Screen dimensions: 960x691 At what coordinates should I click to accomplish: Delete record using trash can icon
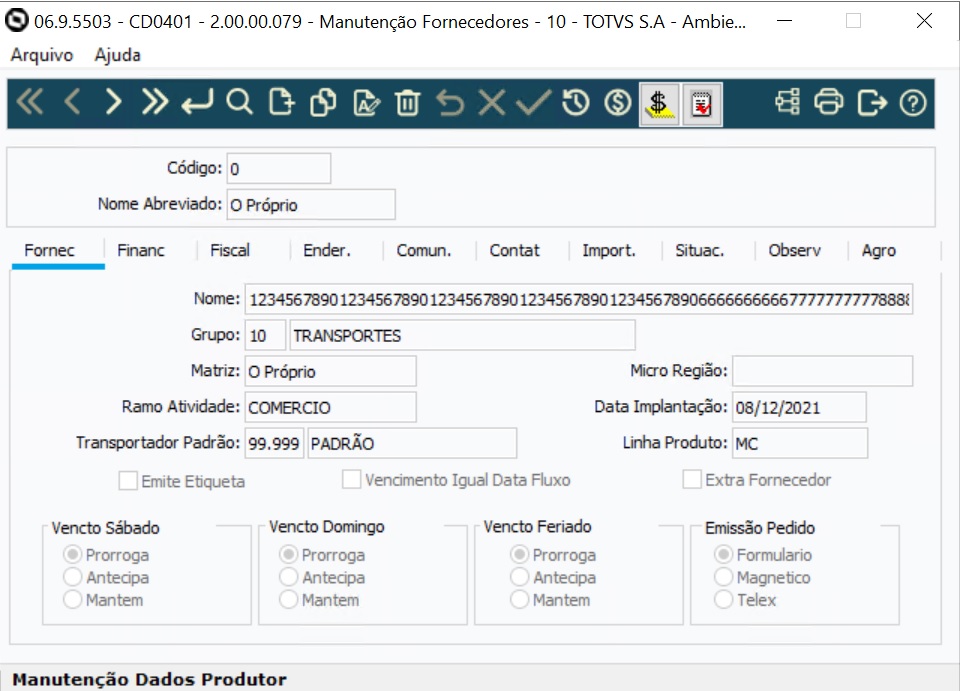click(x=407, y=102)
